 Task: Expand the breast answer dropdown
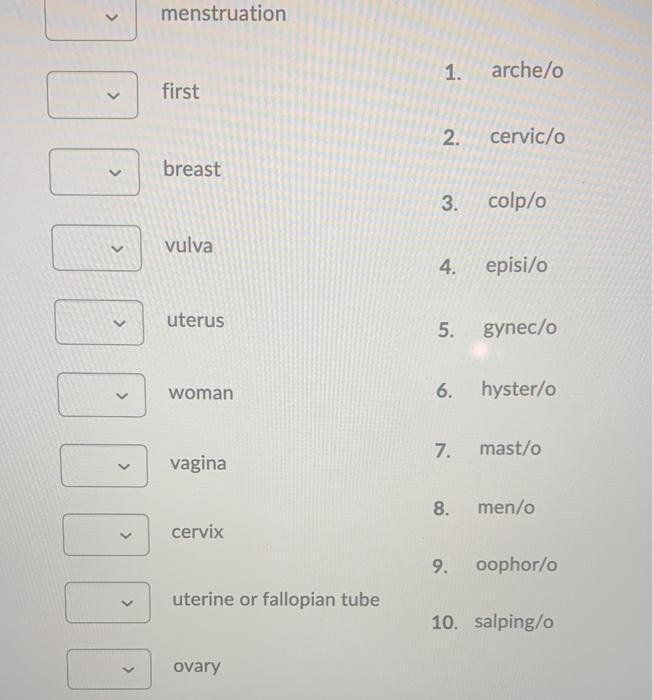95,172
